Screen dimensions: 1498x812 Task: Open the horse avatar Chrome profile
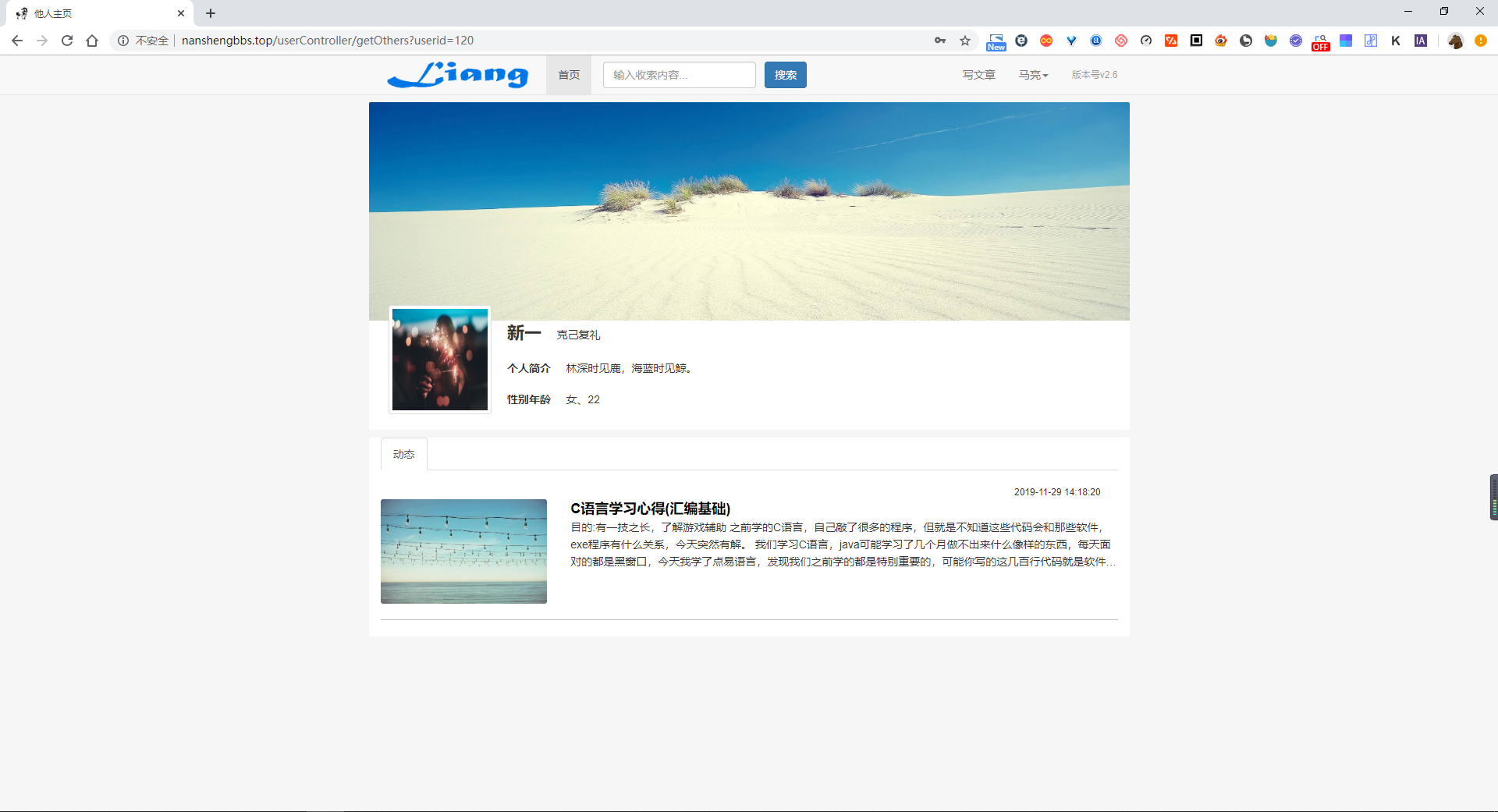(1456, 41)
